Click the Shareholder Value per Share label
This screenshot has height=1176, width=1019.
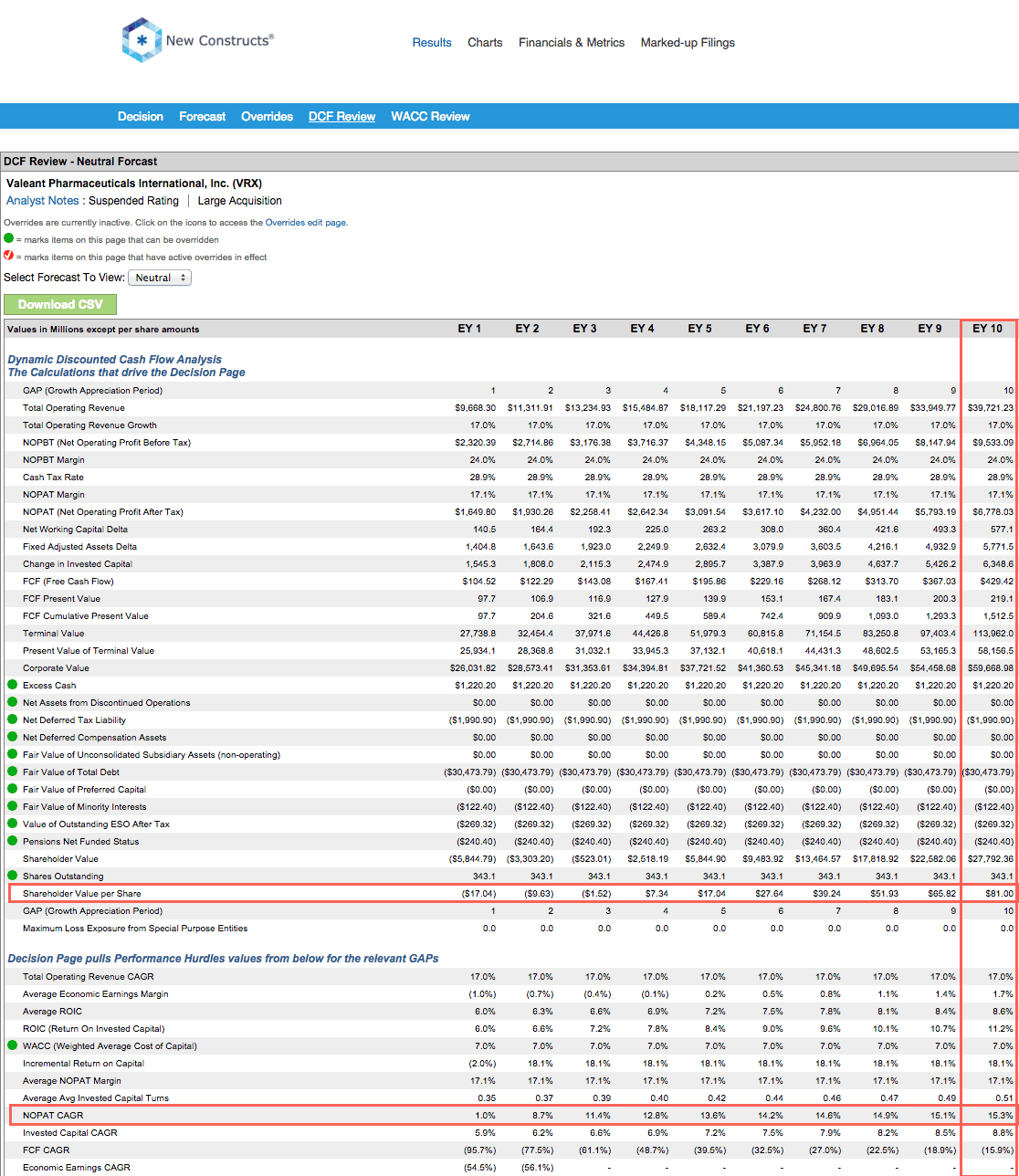(x=82, y=893)
